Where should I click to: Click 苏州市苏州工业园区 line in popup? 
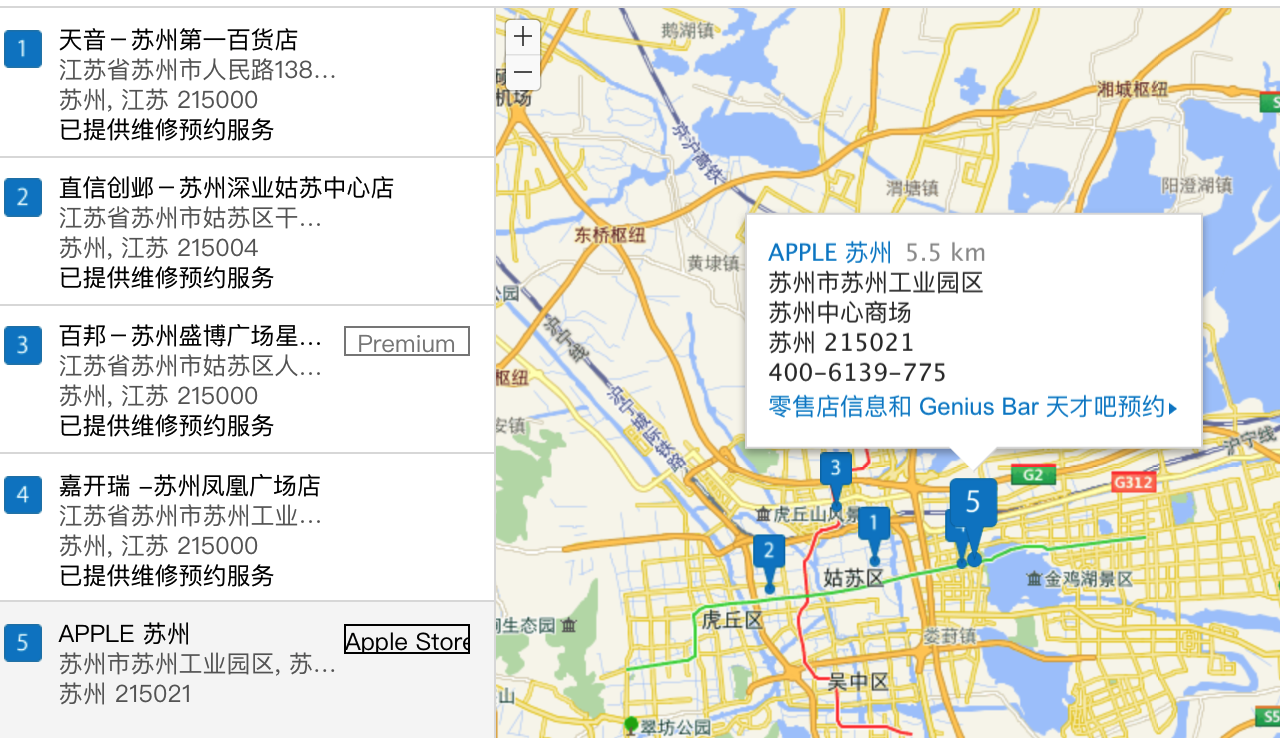[876, 283]
